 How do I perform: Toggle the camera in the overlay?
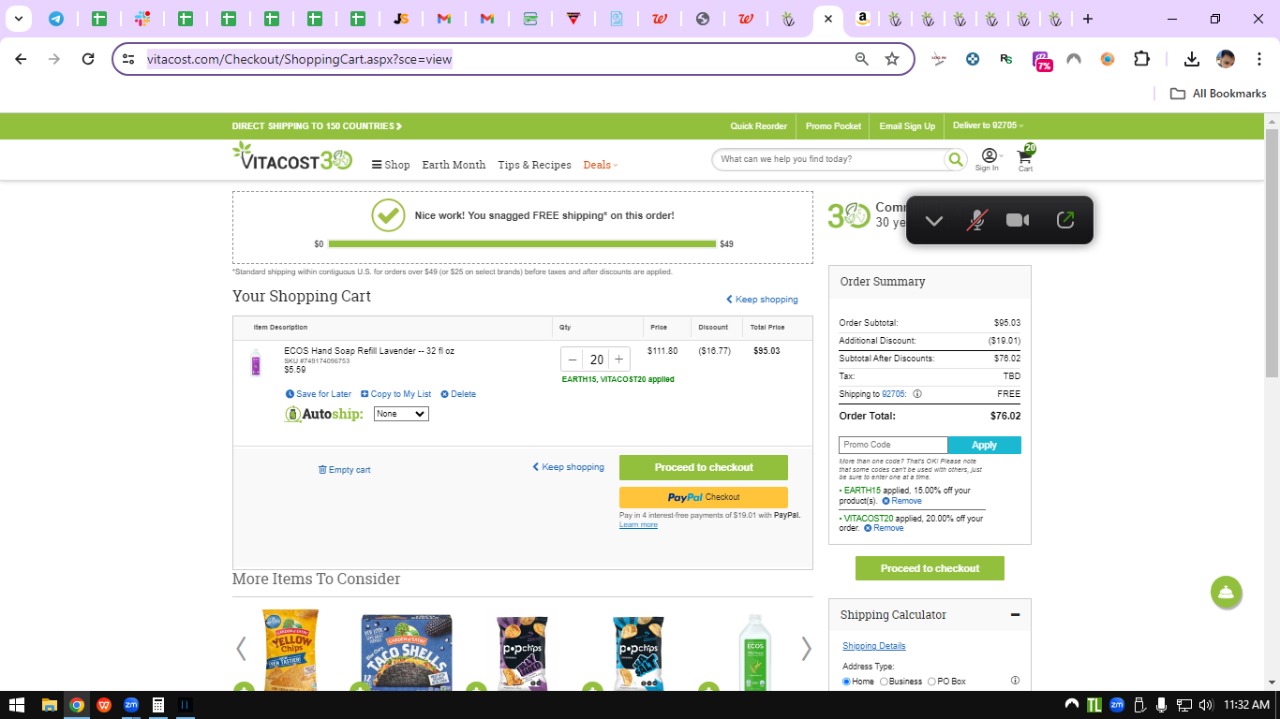coord(1018,220)
